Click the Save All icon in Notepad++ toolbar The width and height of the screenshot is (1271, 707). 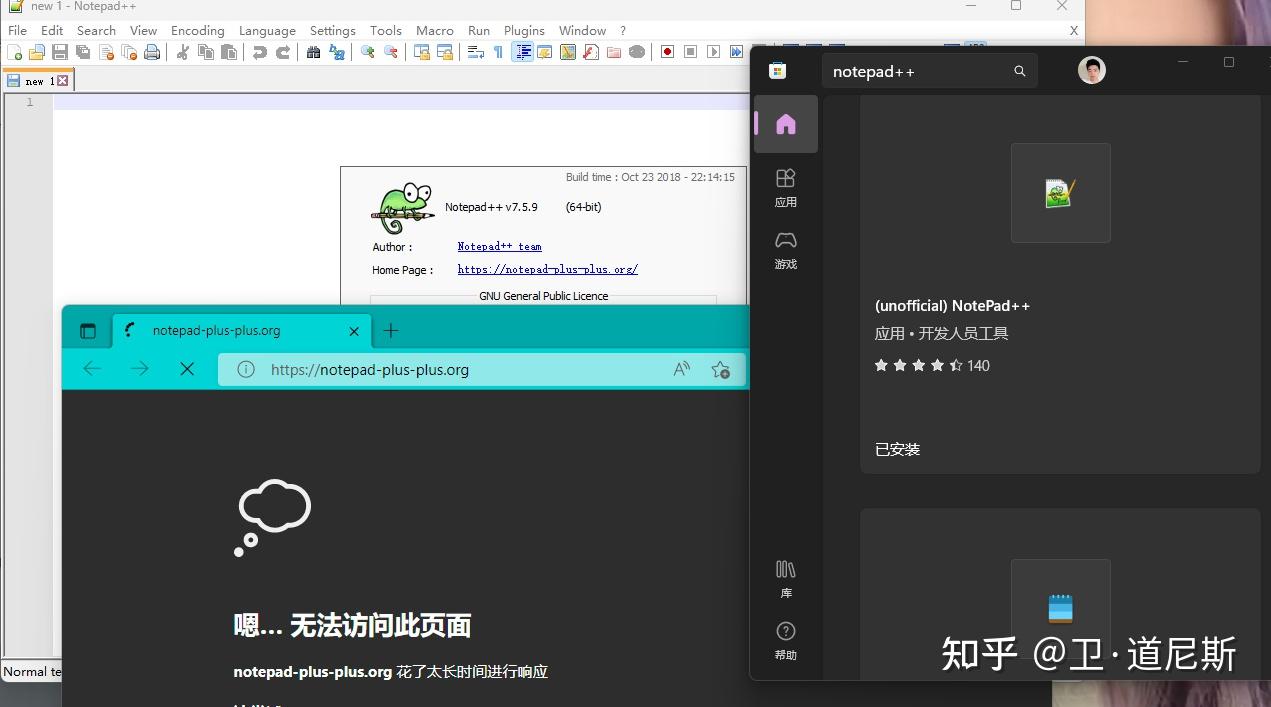click(83, 52)
